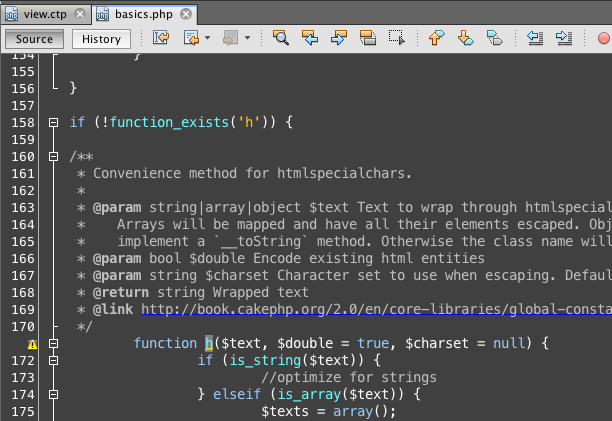612x421 pixels.
Task: Click the function_exists call on line 158
Action: tap(169, 123)
